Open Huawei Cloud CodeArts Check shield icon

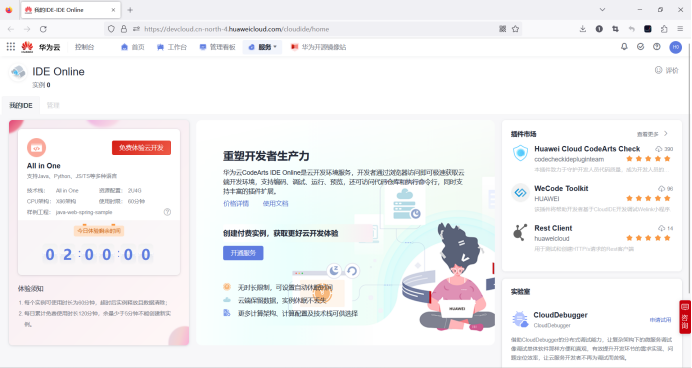[520, 153]
